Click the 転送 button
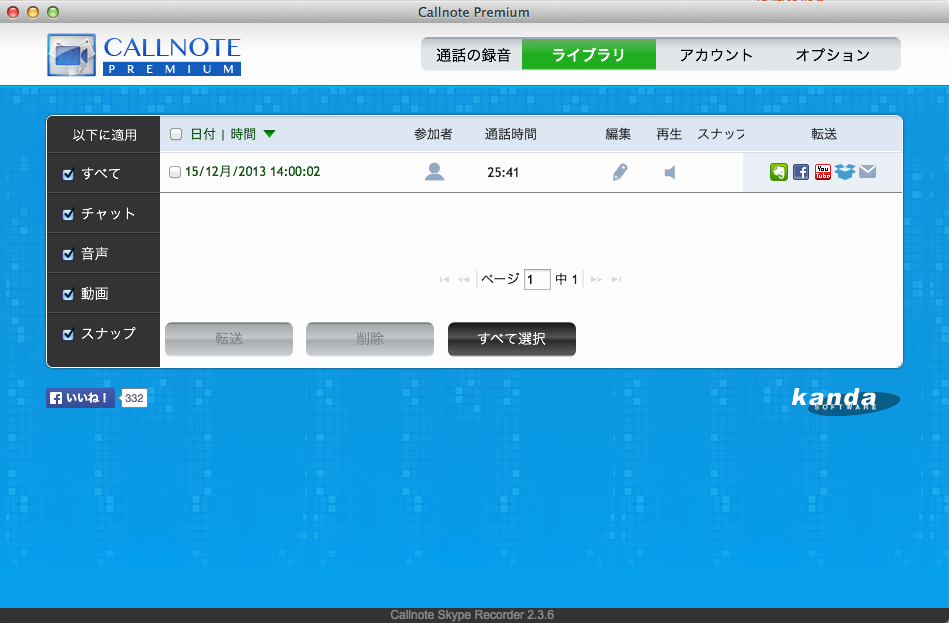The image size is (949, 623). point(229,339)
